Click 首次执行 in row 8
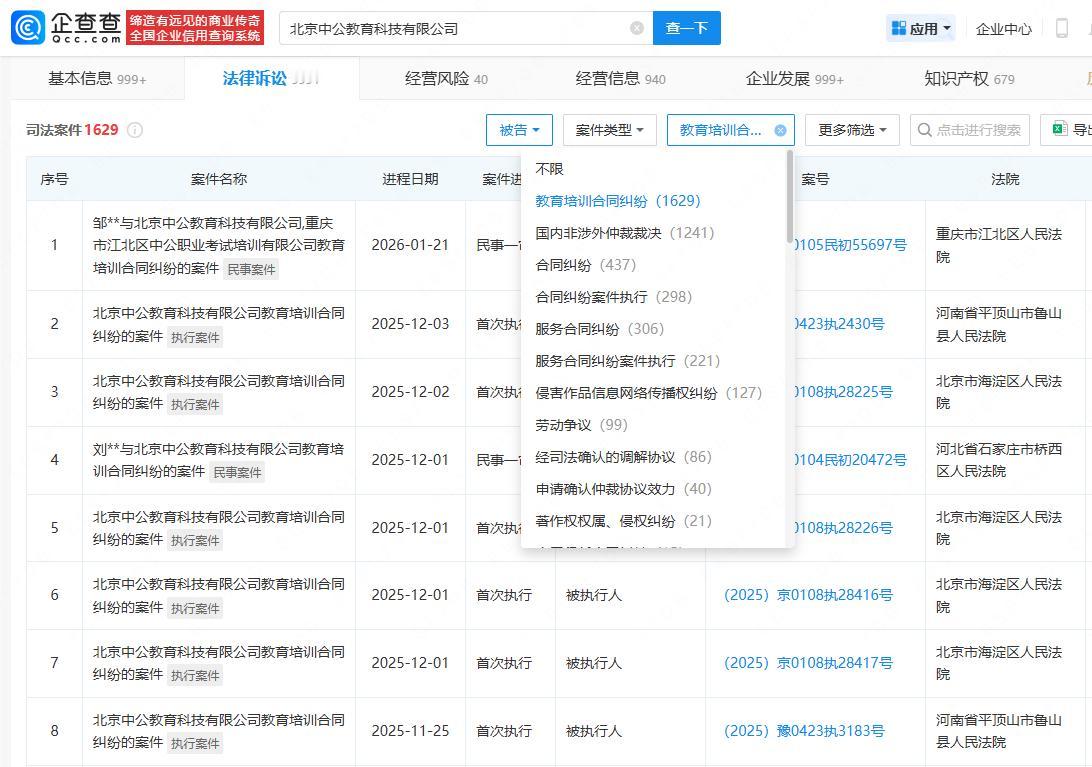 coord(504,731)
